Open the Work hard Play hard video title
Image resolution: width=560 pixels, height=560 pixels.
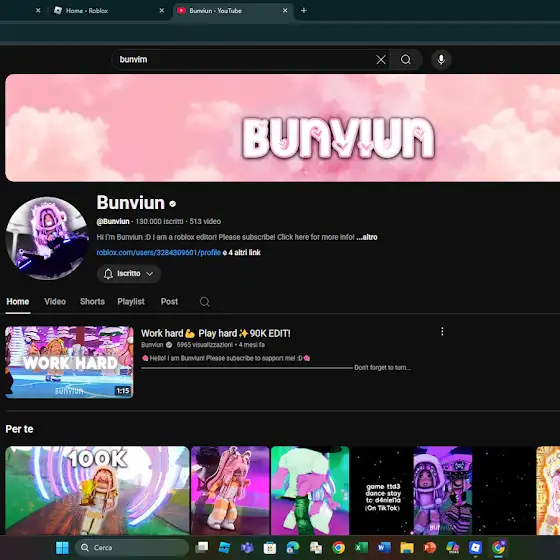(x=216, y=333)
